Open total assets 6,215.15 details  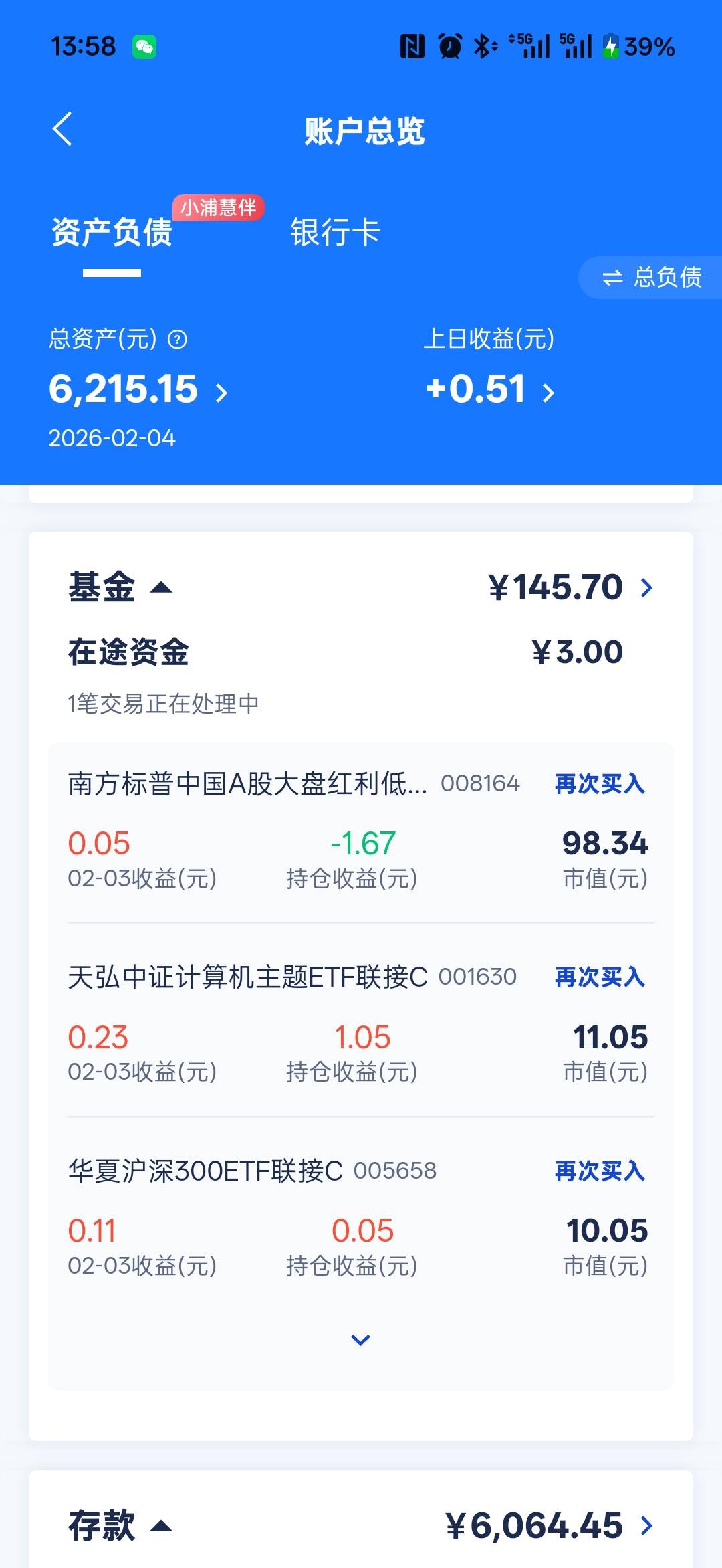coord(137,390)
